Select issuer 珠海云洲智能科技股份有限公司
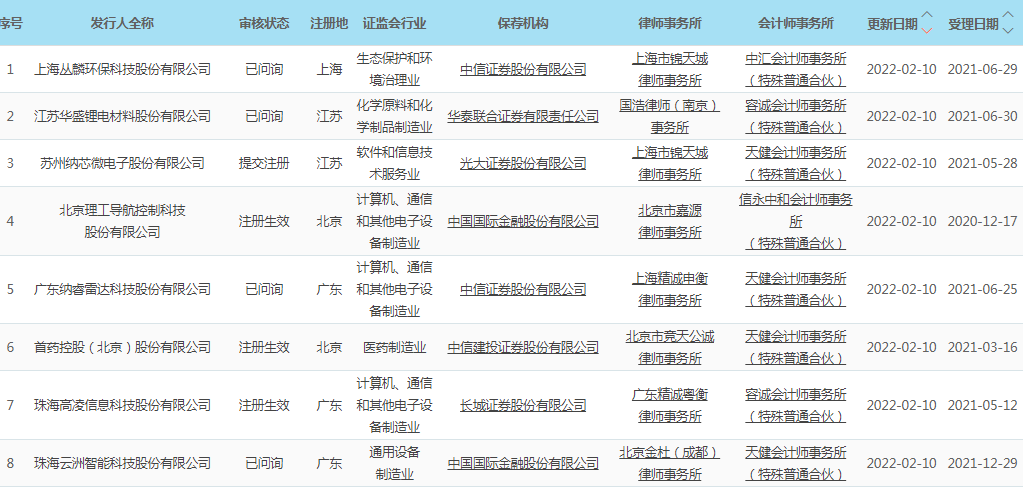 (x=123, y=463)
